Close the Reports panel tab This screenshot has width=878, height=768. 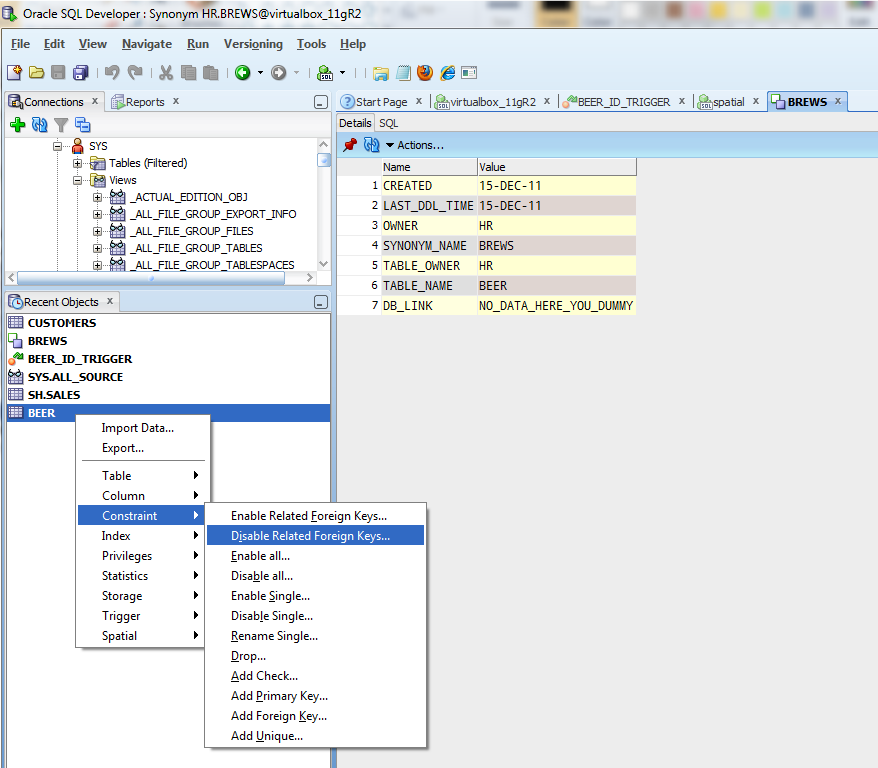176,101
